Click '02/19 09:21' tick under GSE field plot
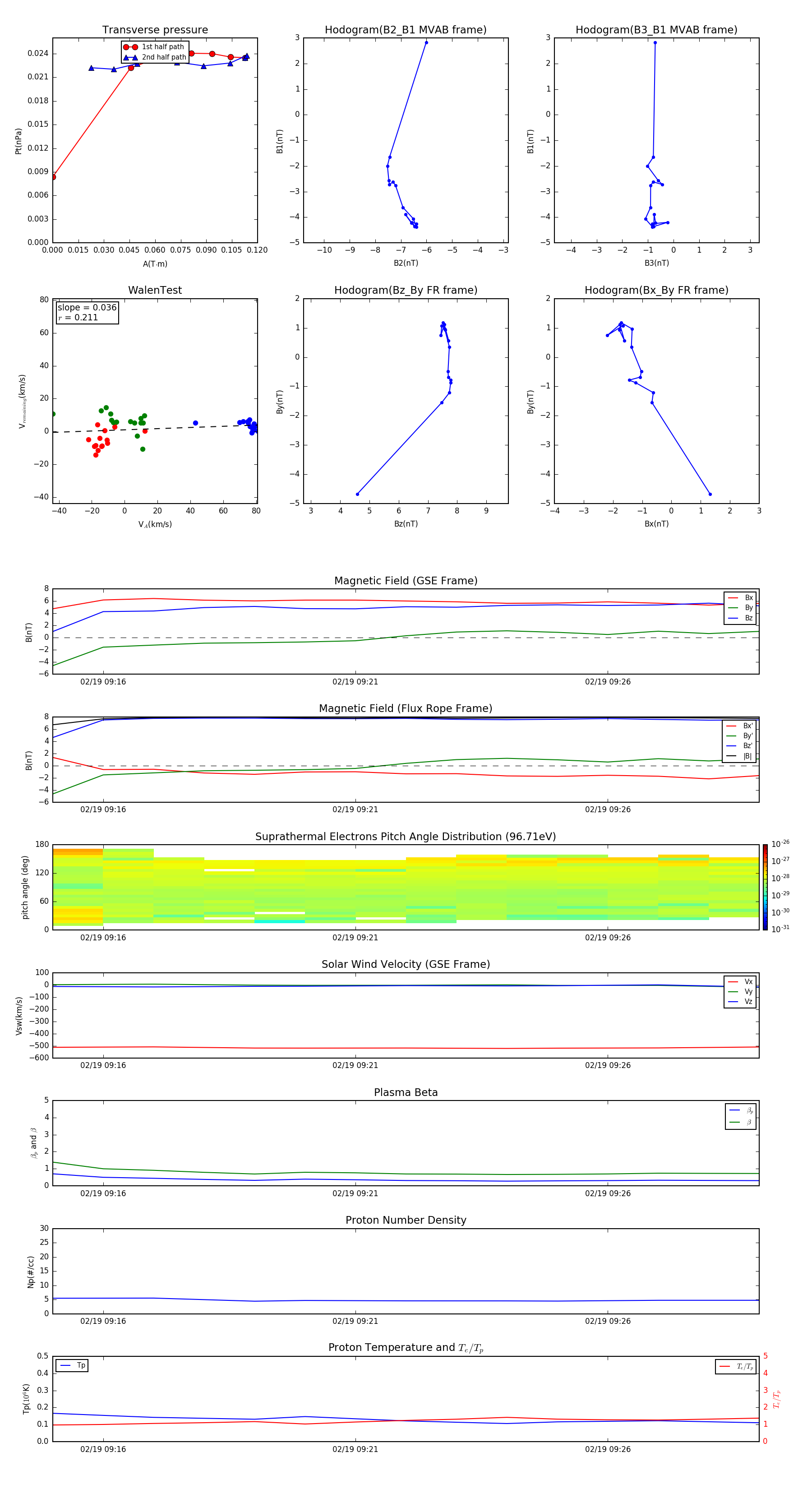The image size is (812, 1489). [355, 682]
